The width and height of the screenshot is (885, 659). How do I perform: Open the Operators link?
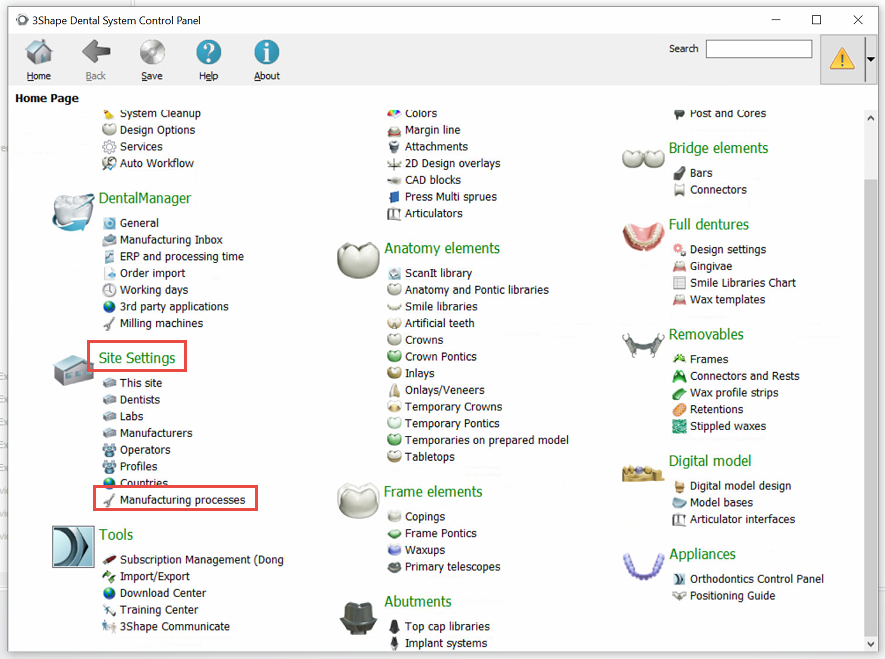[x=145, y=450]
